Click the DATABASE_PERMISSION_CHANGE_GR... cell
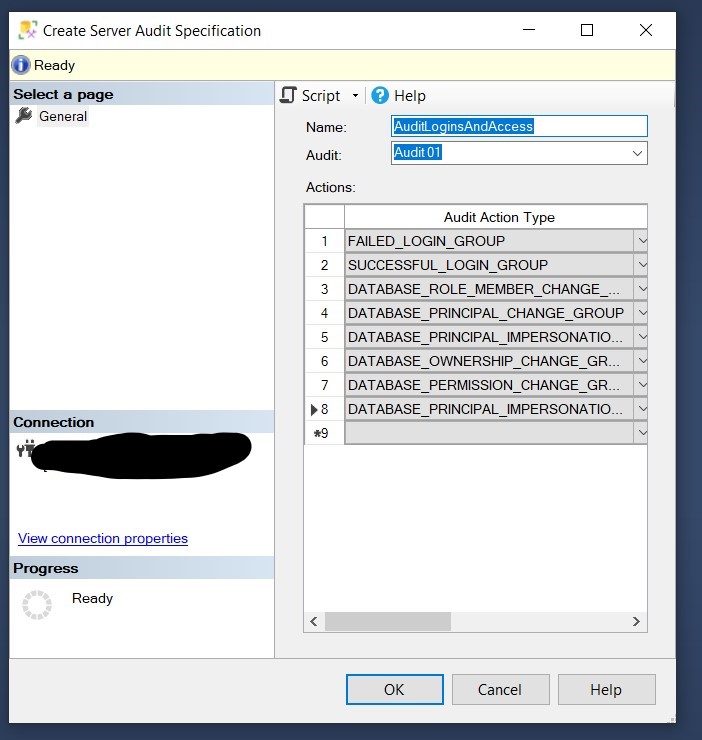 click(x=489, y=385)
